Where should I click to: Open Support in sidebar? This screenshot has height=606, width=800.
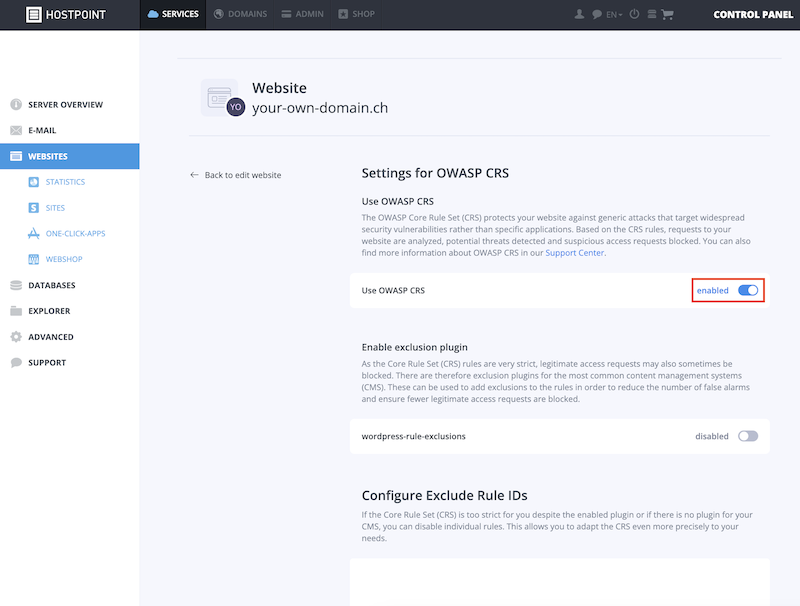69,363
